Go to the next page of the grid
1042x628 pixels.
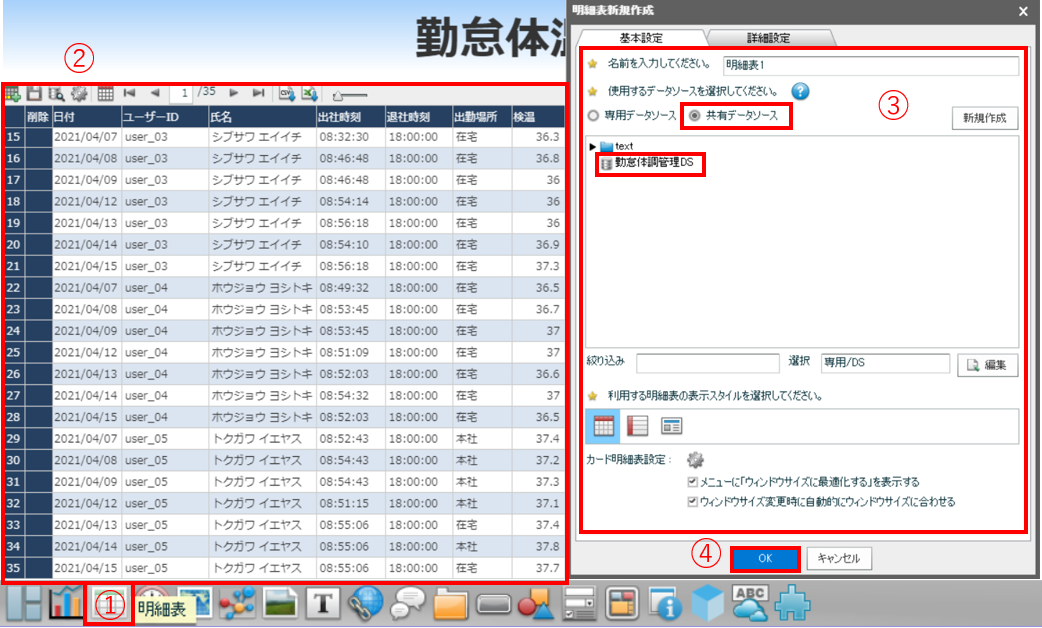pyautogui.click(x=233, y=92)
